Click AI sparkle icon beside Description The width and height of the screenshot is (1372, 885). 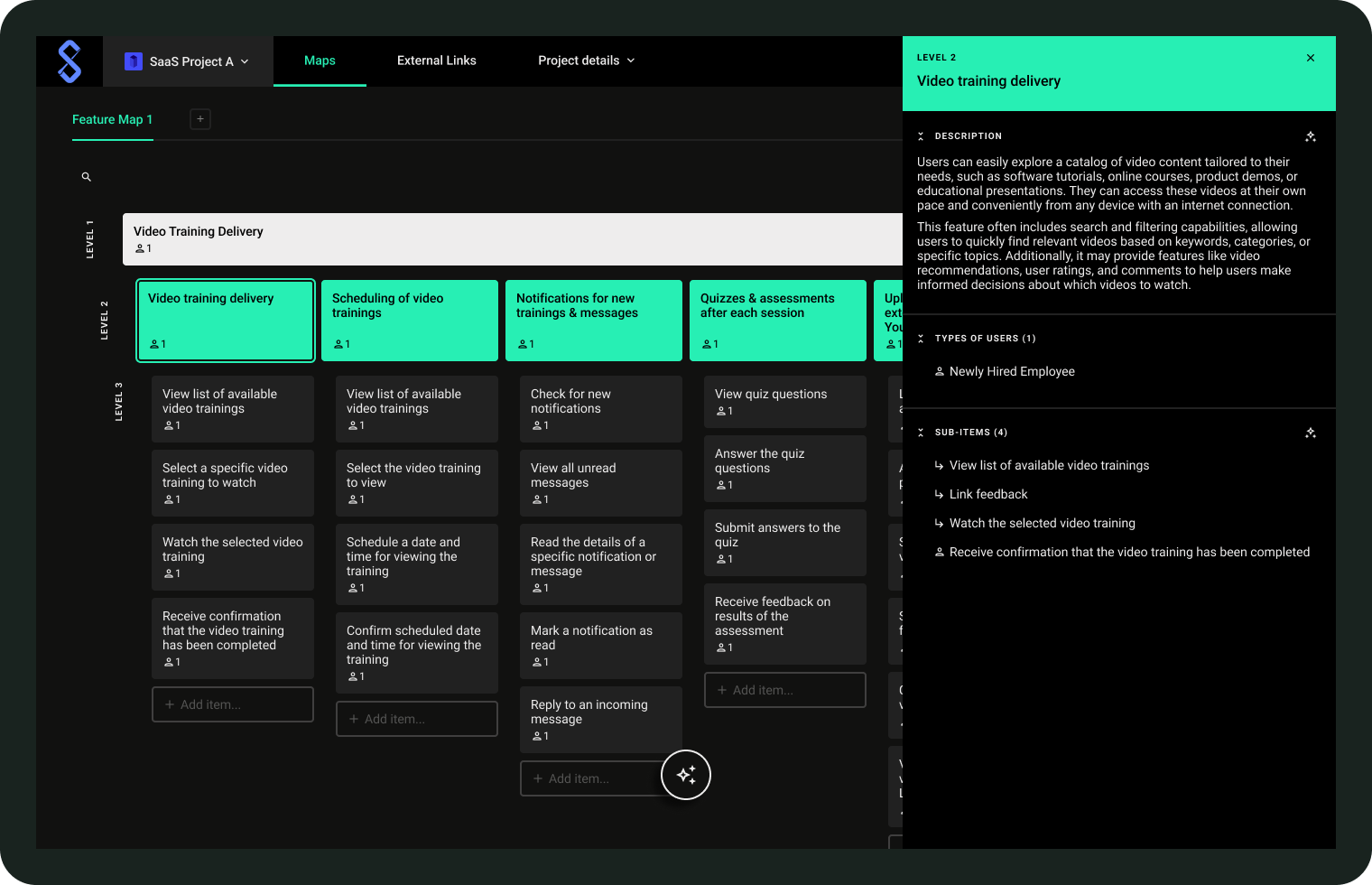pyautogui.click(x=1311, y=136)
